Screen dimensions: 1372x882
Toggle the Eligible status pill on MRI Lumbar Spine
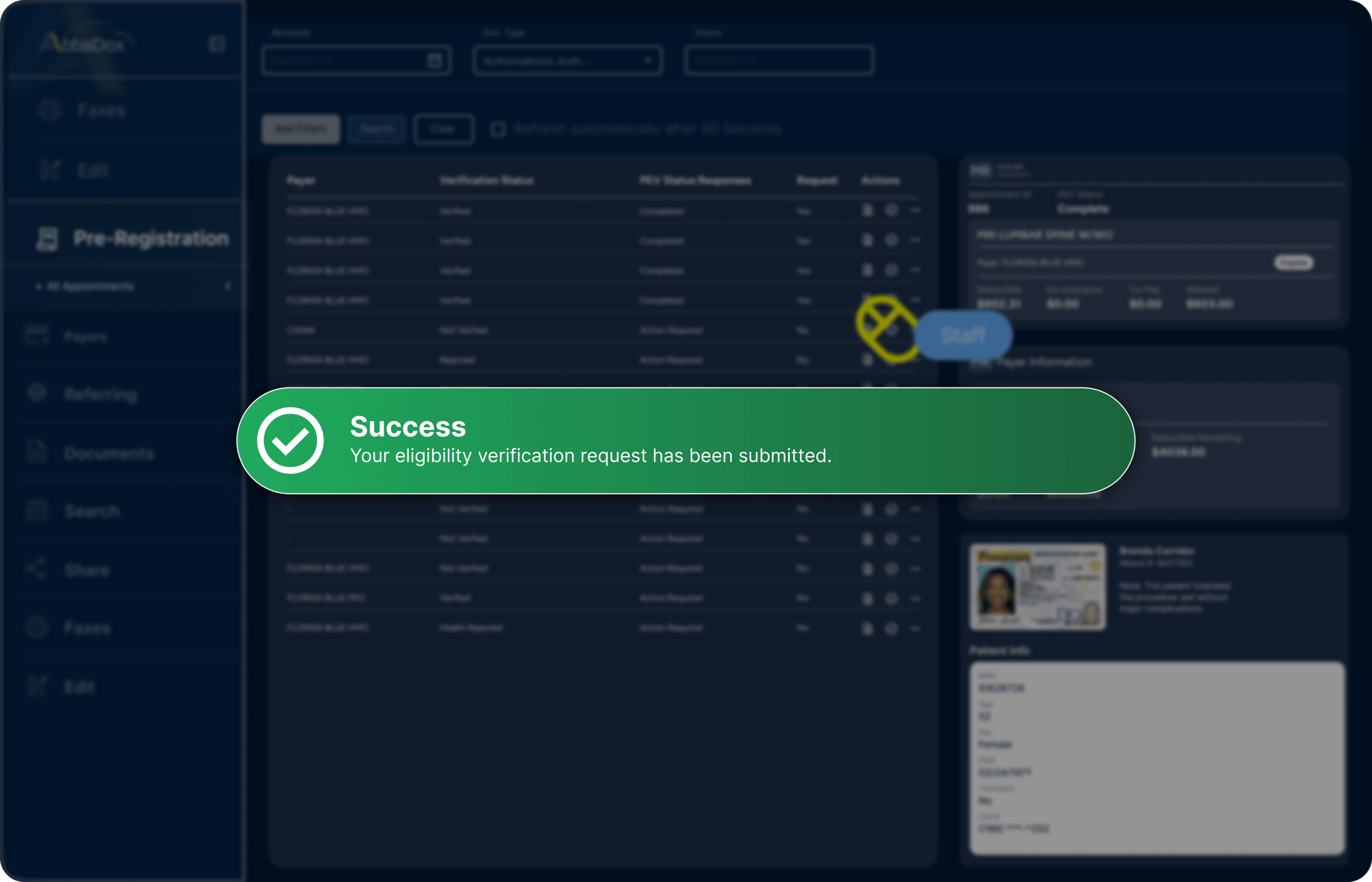[x=1293, y=263]
